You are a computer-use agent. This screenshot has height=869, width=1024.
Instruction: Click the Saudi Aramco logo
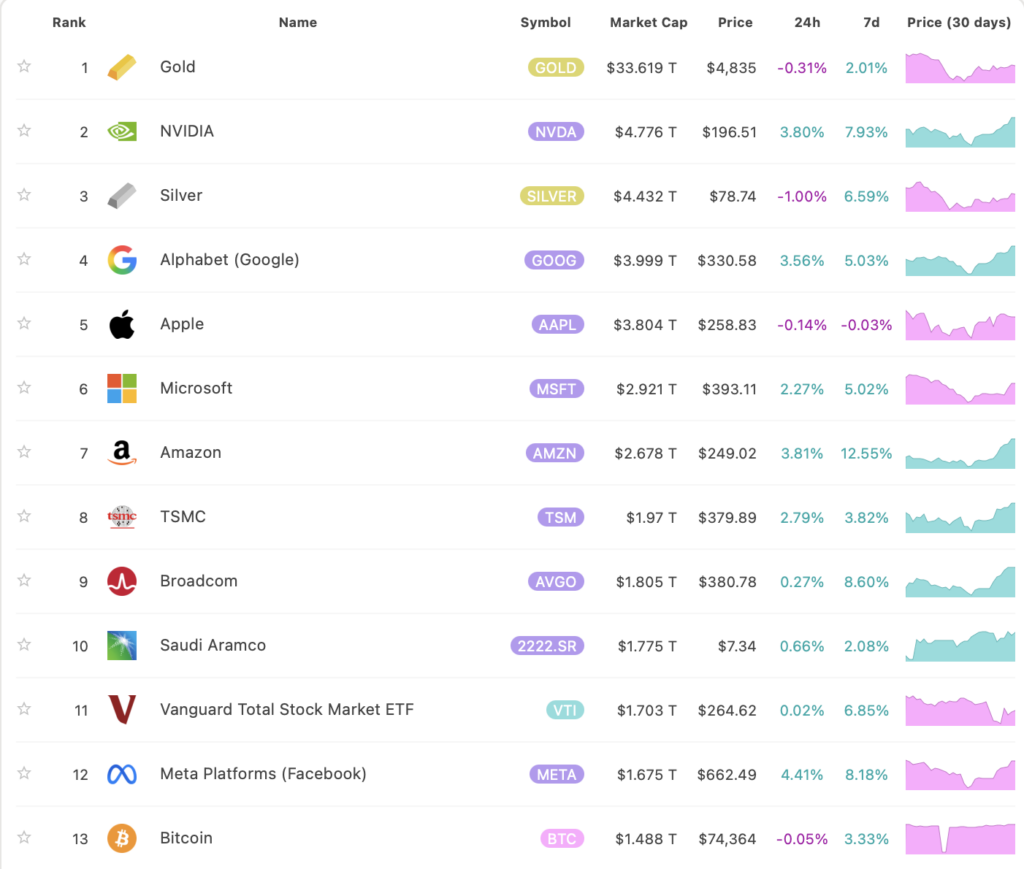[121, 646]
